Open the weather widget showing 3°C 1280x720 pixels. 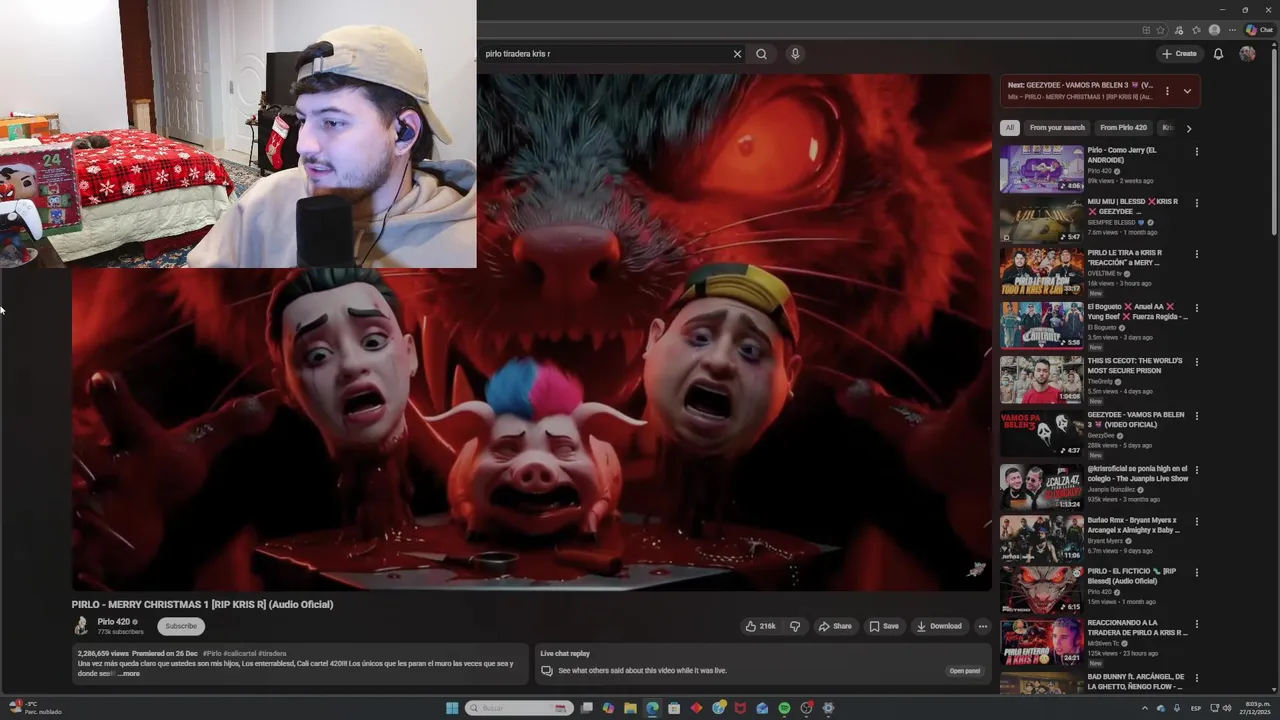pyautogui.click(x=35, y=708)
